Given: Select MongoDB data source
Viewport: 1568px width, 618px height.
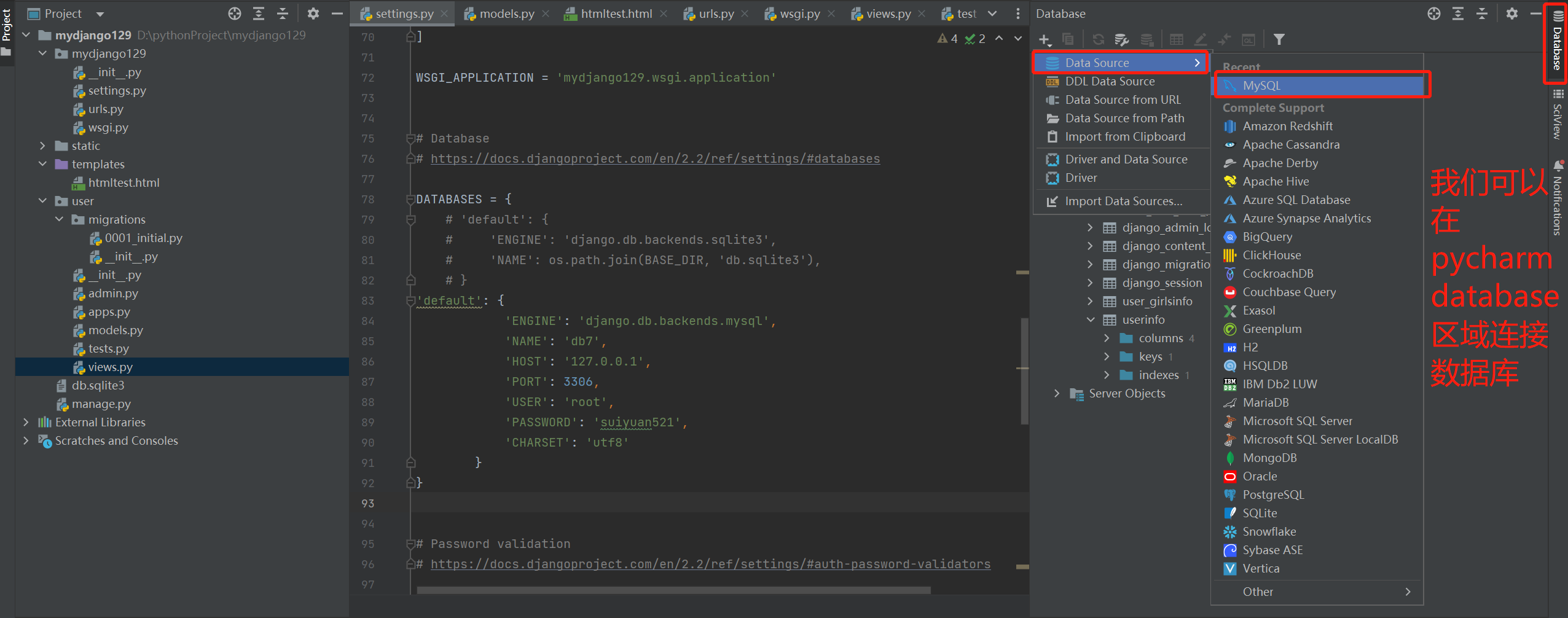Looking at the screenshot, I should 1318,458.
